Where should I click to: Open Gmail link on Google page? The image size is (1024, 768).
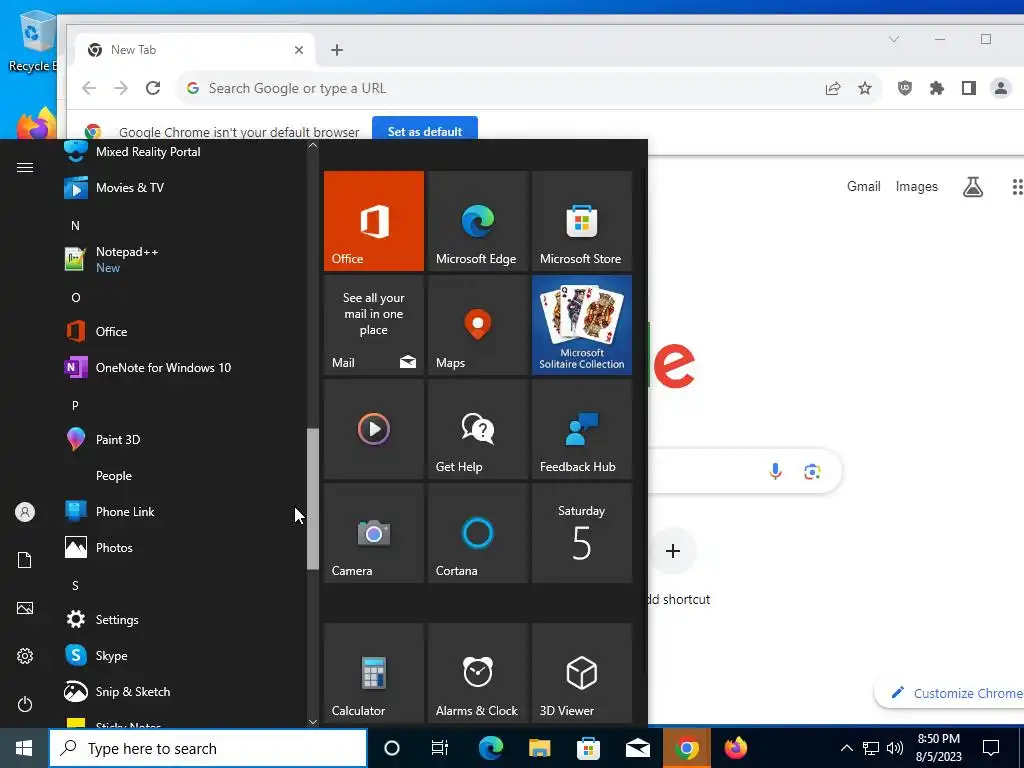coord(864,187)
